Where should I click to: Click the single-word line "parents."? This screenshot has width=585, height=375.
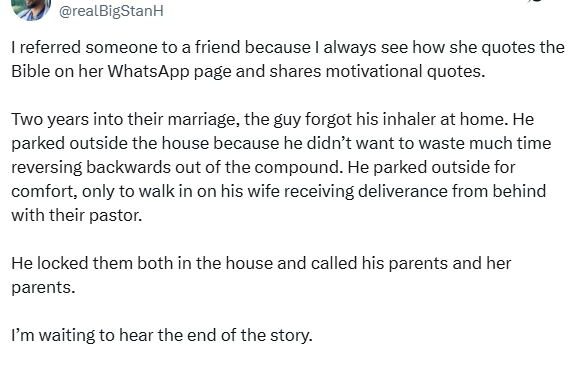pyautogui.click(x=43, y=288)
